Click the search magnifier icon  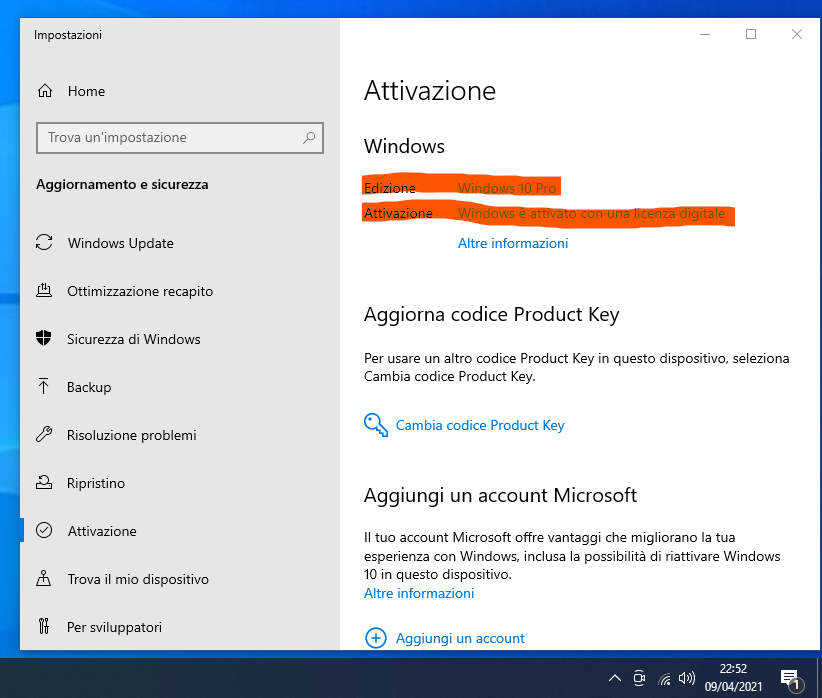(309, 137)
